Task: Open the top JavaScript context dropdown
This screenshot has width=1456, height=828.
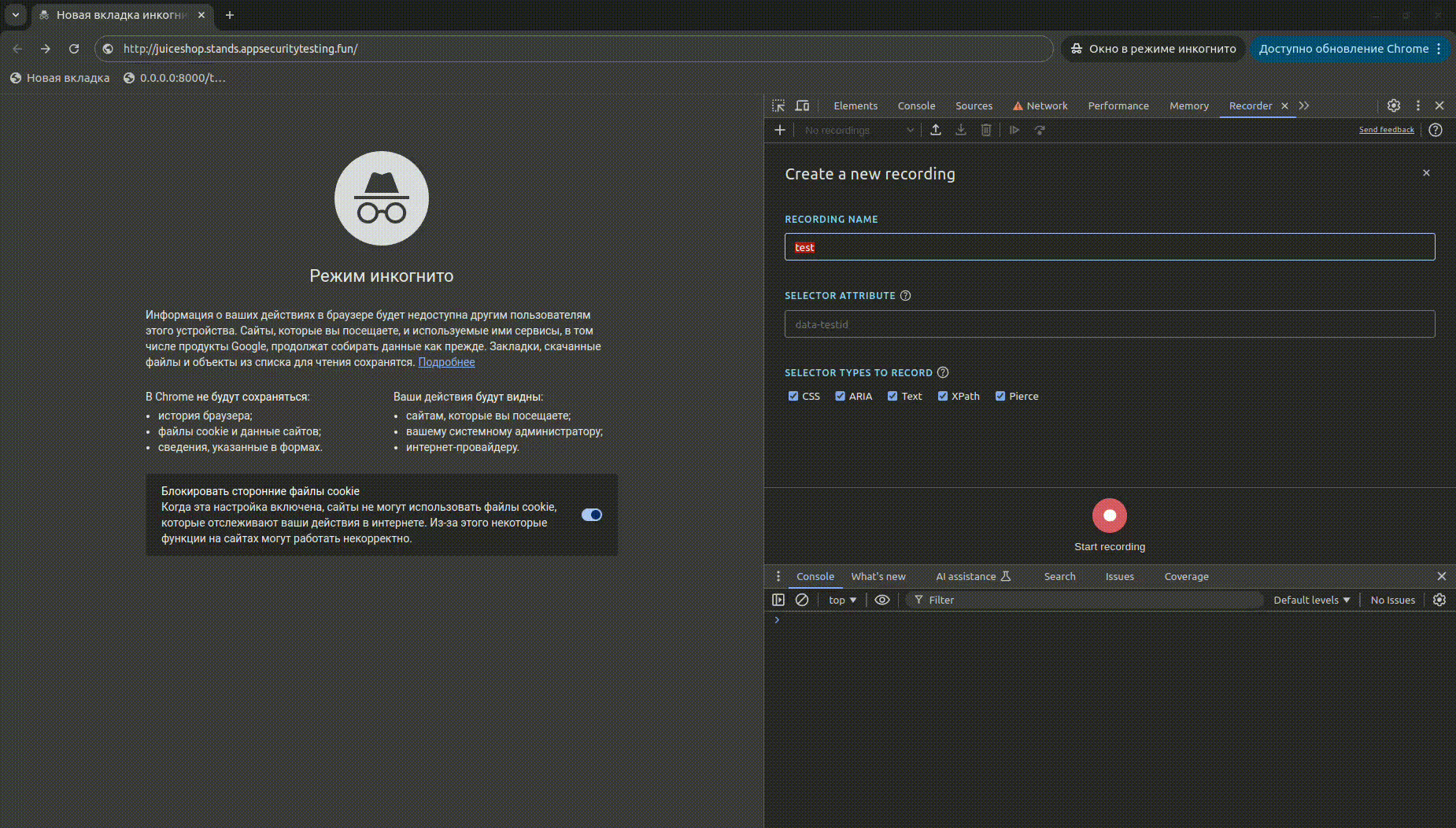Action: [x=842, y=600]
